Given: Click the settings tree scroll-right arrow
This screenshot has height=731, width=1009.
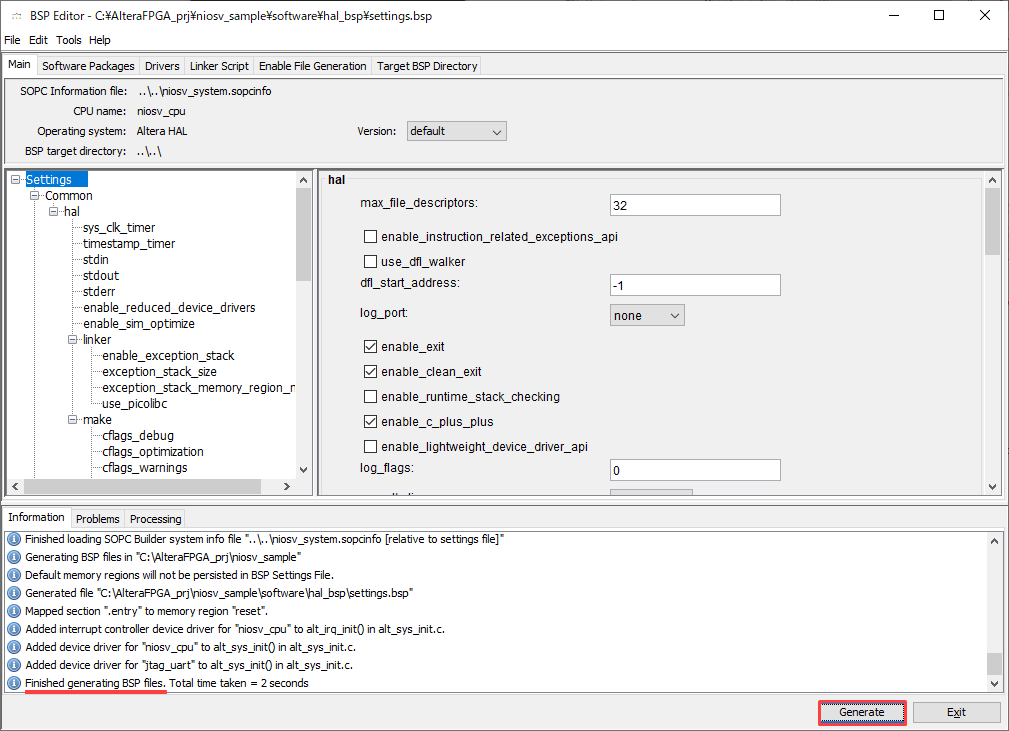Looking at the screenshot, I should [x=287, y=486].
